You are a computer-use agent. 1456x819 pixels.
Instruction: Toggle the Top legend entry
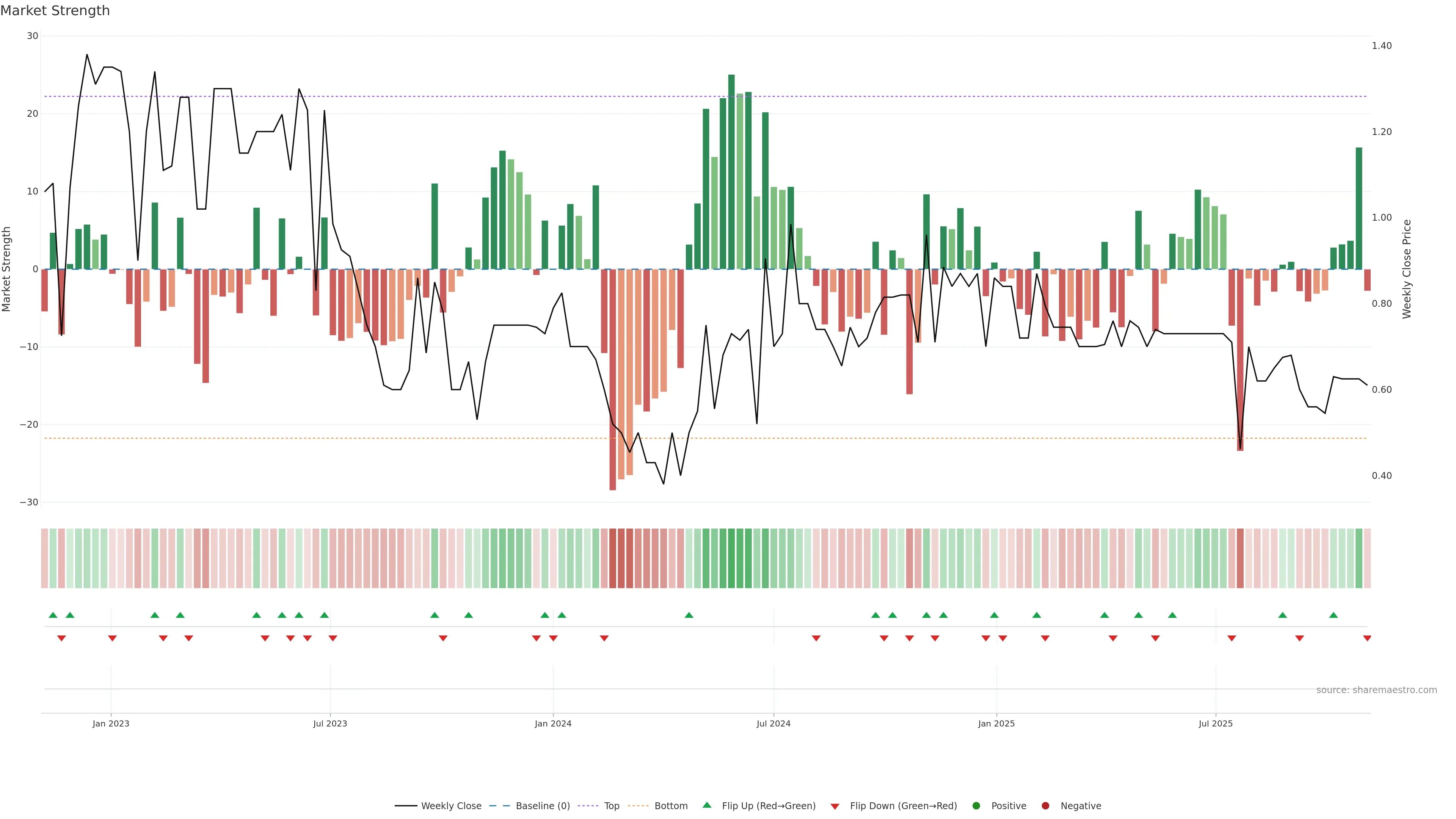pos(611,805)
